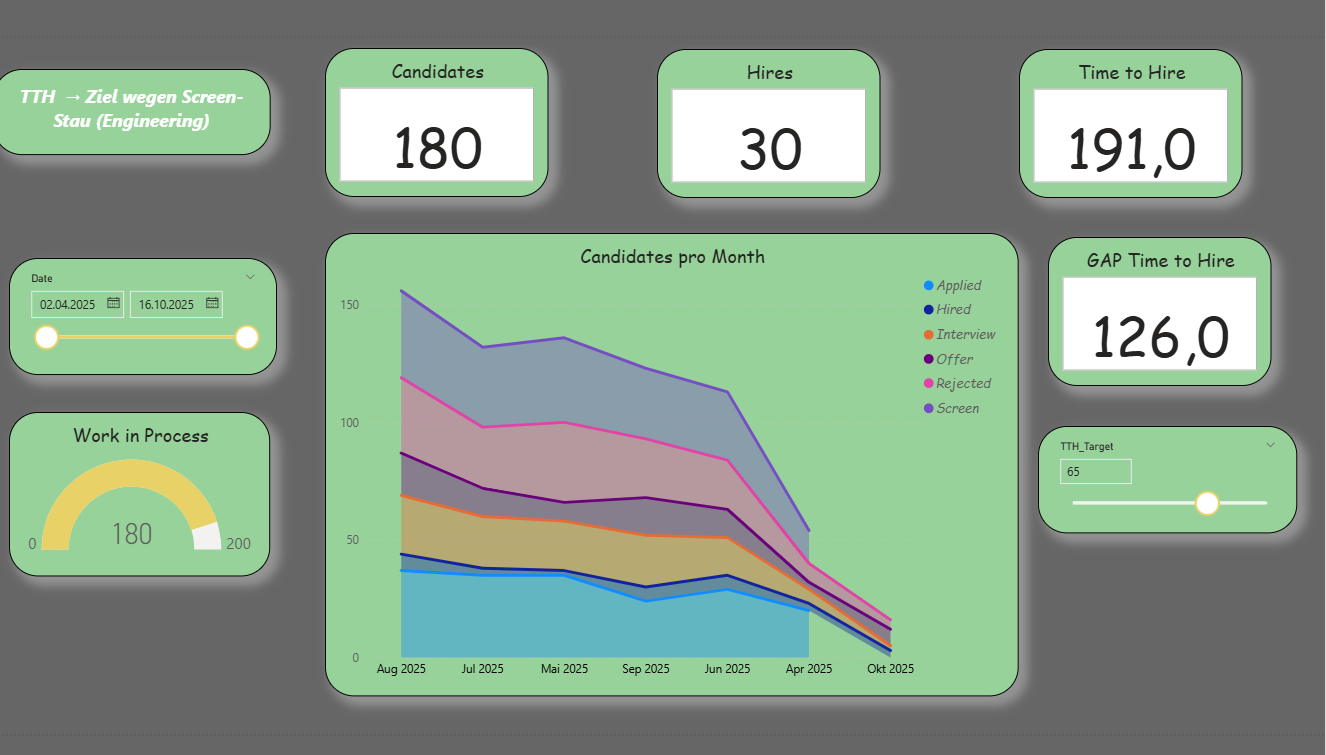Image resolution: width=1326 pixels, height=755 pixels.
Task: Click the orange Interview legend dot
Action: (930, 334)
